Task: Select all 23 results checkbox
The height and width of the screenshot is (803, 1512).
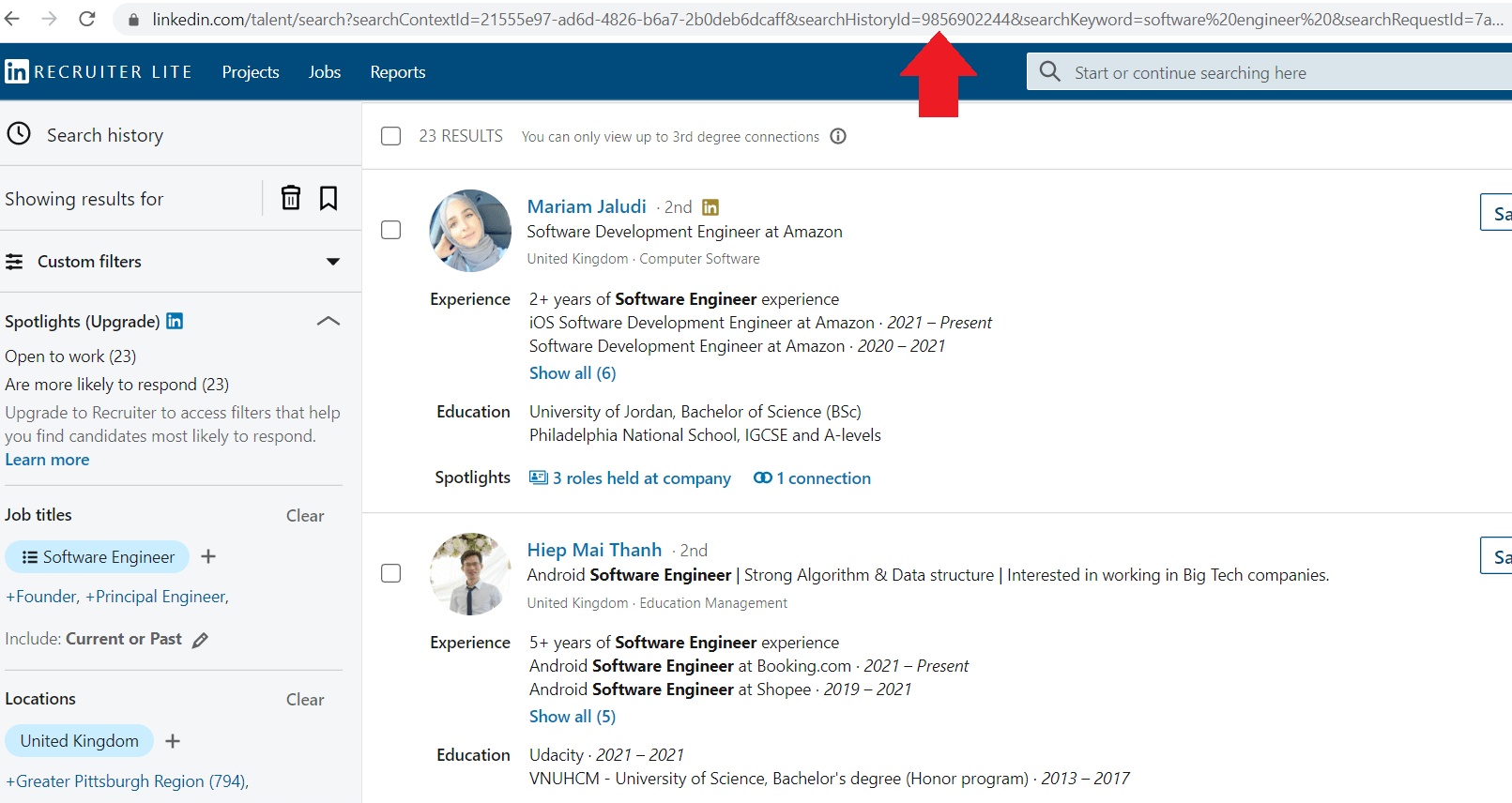Action: point(391,136)
